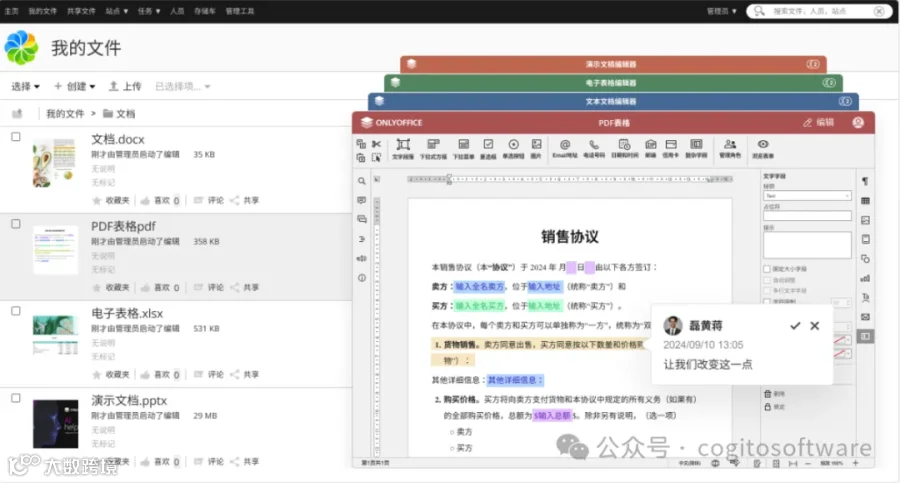Select checkbox for 文档.docx
The image size is (900, 483).
point(16,137)
